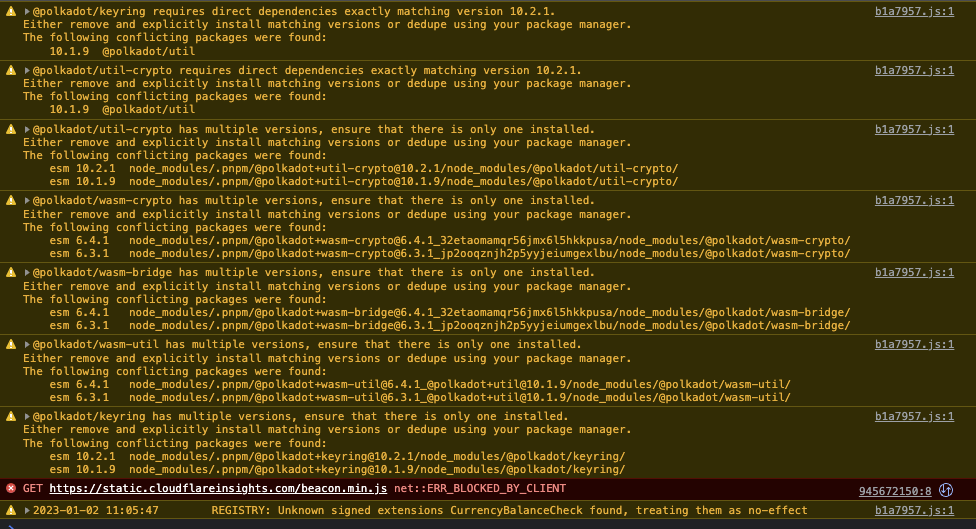Click the REGISTRY: Unknown signed extensions text
Image resolution: width=976 pixels, height=529 pixels.
pos(509,510)
